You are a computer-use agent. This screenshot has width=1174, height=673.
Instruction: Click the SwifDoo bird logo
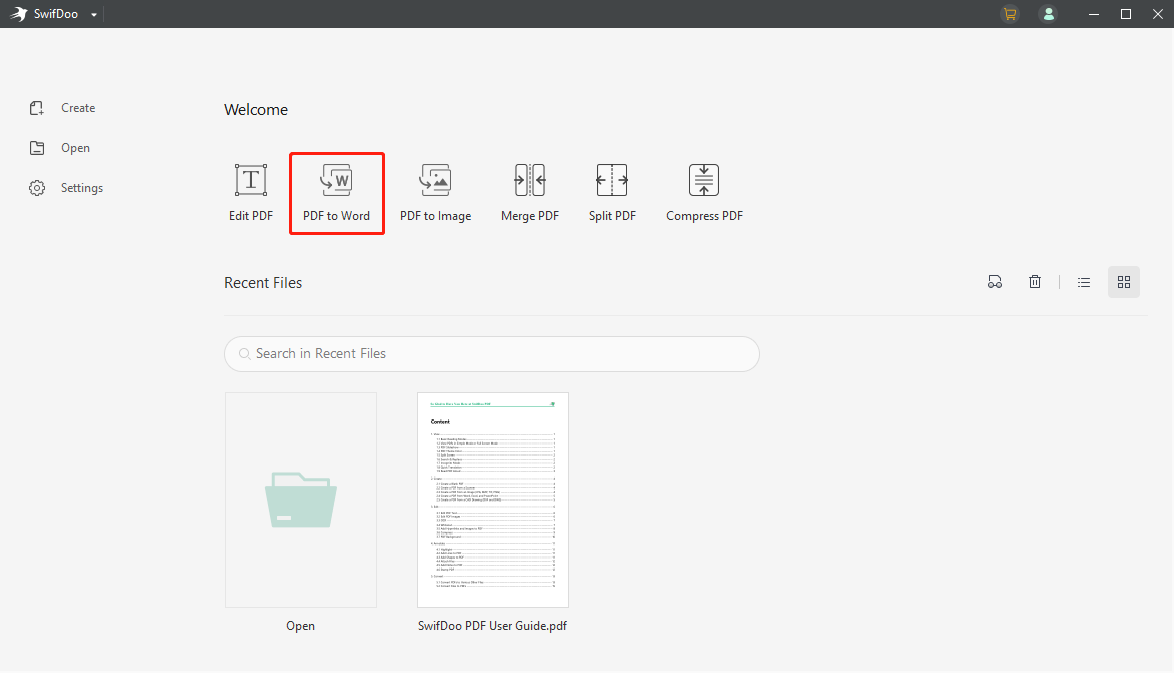[x=19, y=14]
